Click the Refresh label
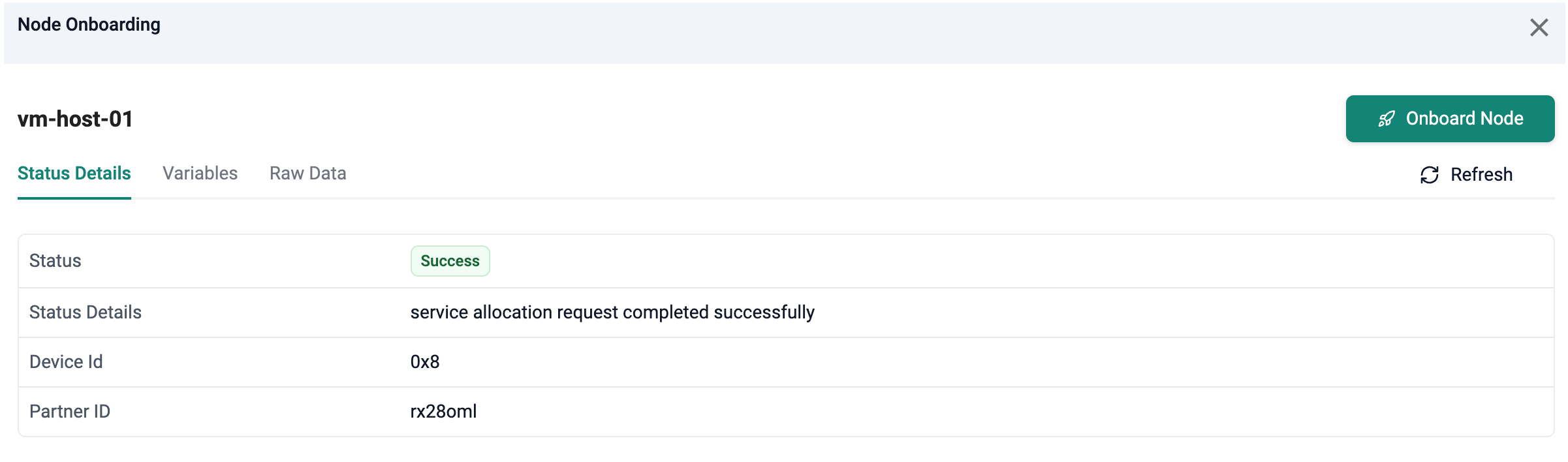1568x462 pixels. [x=1481, y=175]
